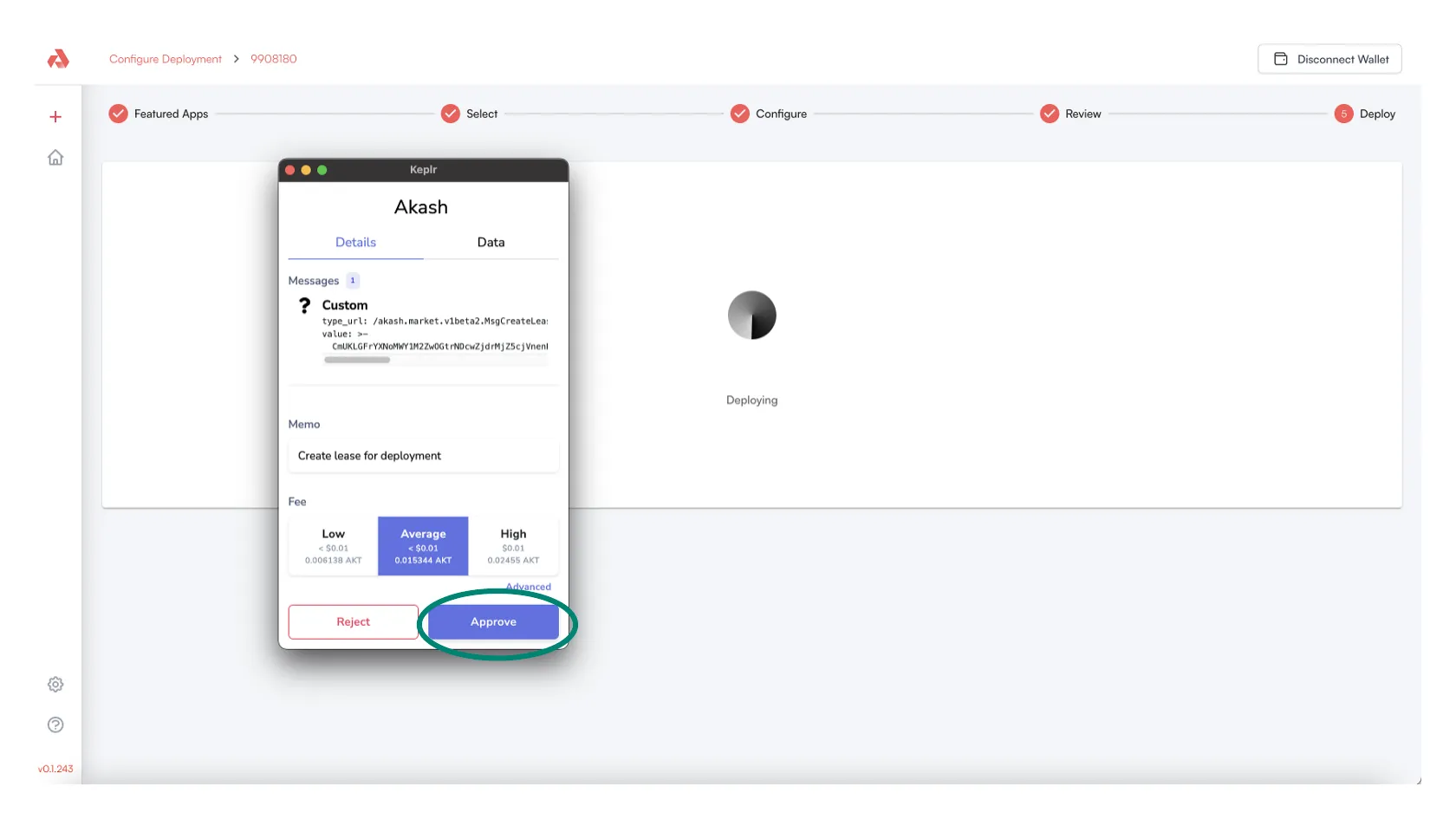Click the Review step checkmark icon

1050,114
